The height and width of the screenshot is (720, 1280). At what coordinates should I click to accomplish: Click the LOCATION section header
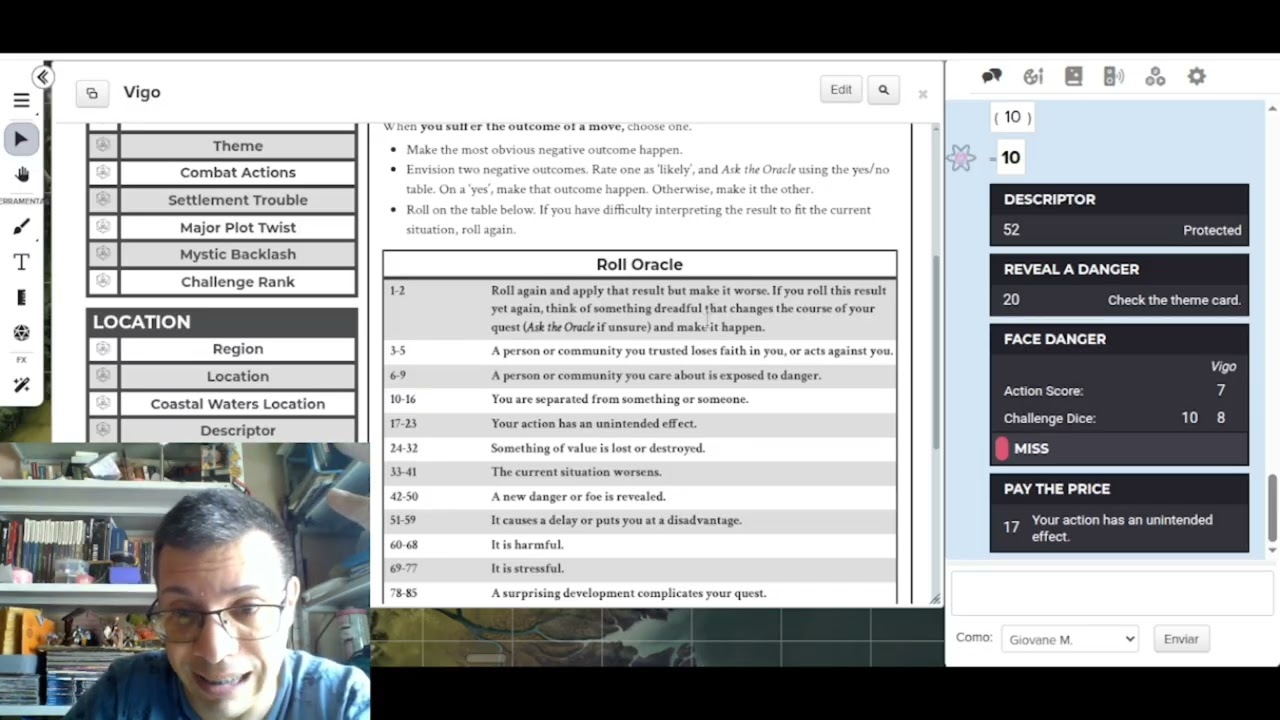222,322
